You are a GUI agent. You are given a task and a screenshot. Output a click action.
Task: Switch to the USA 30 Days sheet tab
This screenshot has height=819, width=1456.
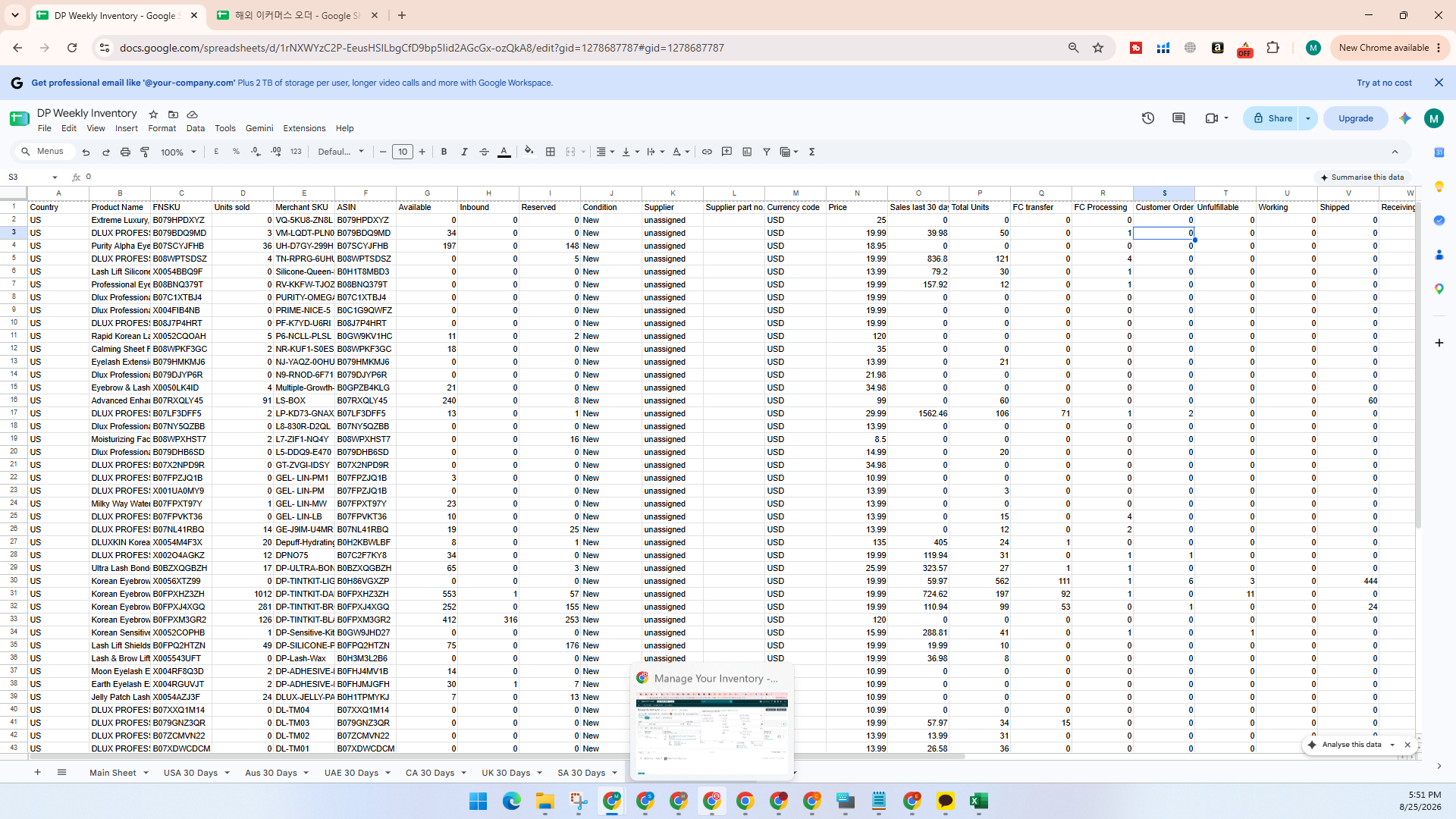pos(190,773)
